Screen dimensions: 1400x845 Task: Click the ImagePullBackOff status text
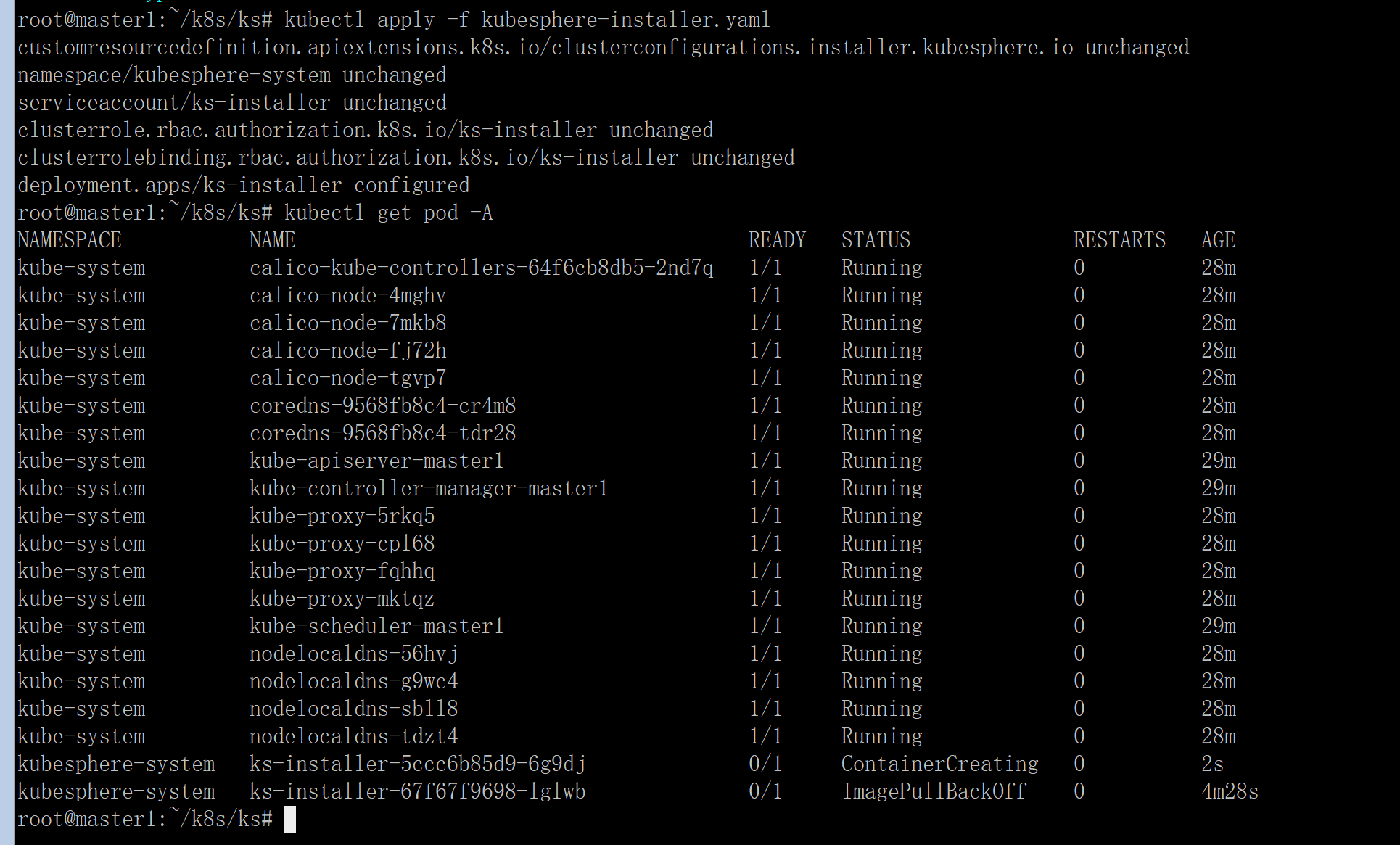[x=934, y=791]
